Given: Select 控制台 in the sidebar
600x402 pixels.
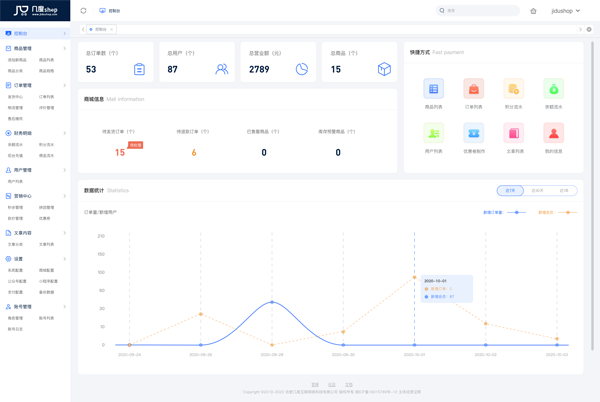Looking at the screenshot, I should point(35,33).
